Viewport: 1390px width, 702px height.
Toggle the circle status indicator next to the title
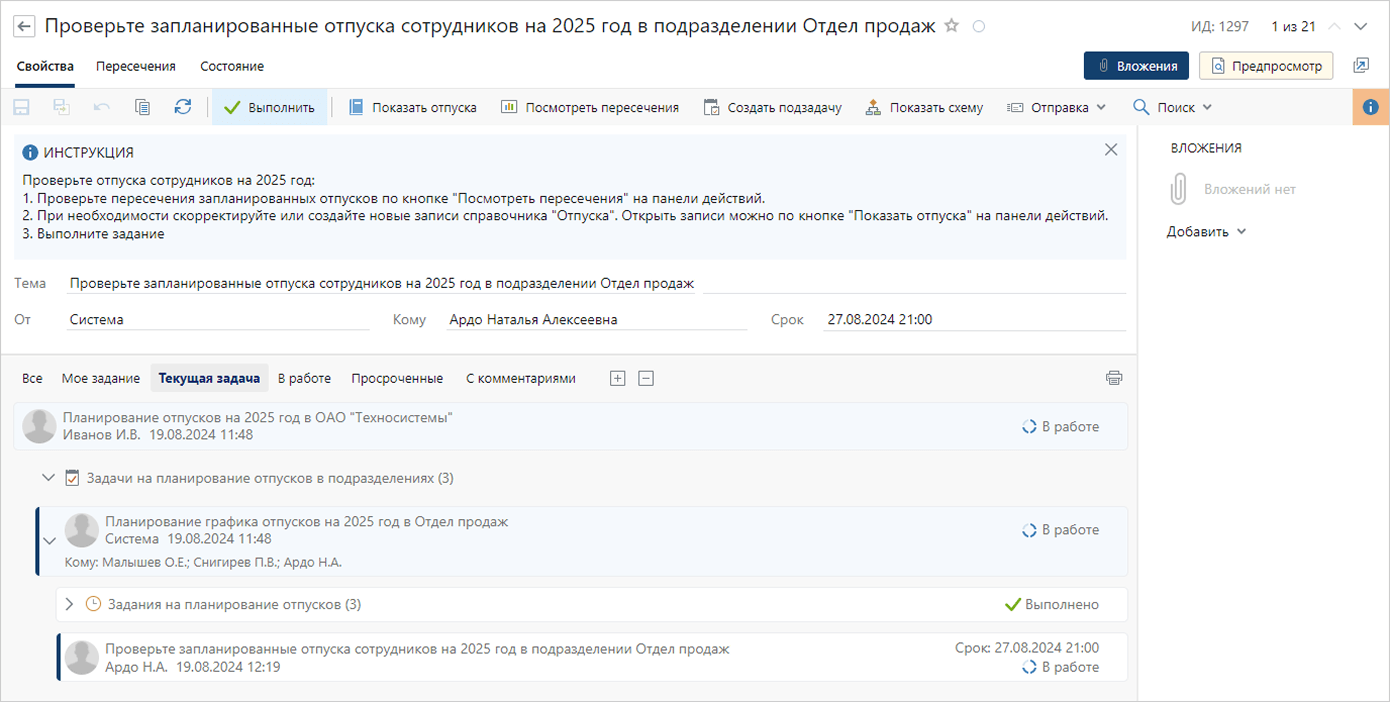click(979, 27)
